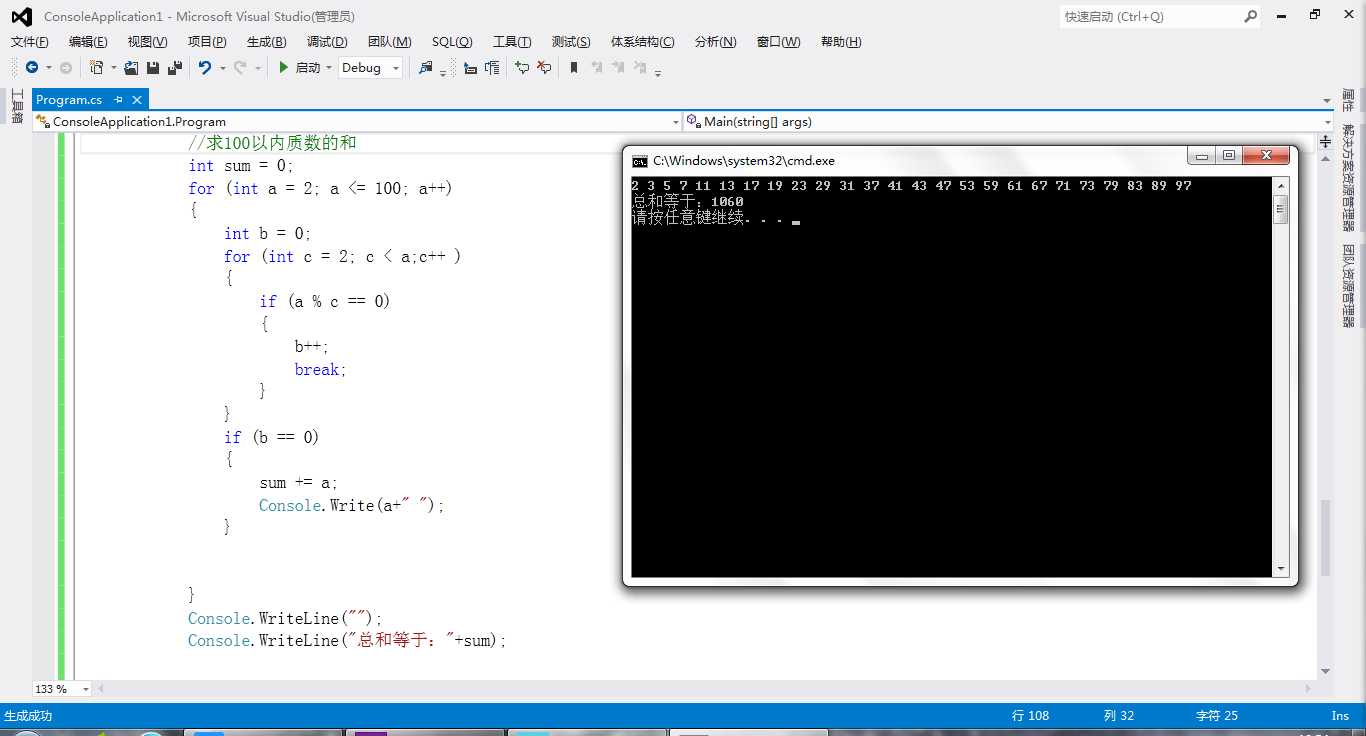Click the Decrease Indent toolbar icon
The width and height of the screenshot is (1366, 736).
[x=470, y=67]
